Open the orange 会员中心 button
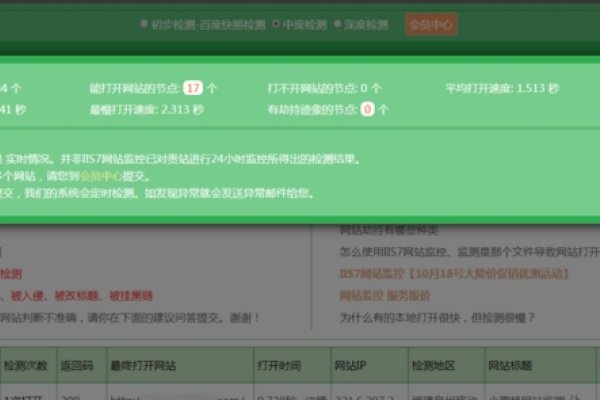The height and width of the screenshot is (400, 600). coord(431,24)
